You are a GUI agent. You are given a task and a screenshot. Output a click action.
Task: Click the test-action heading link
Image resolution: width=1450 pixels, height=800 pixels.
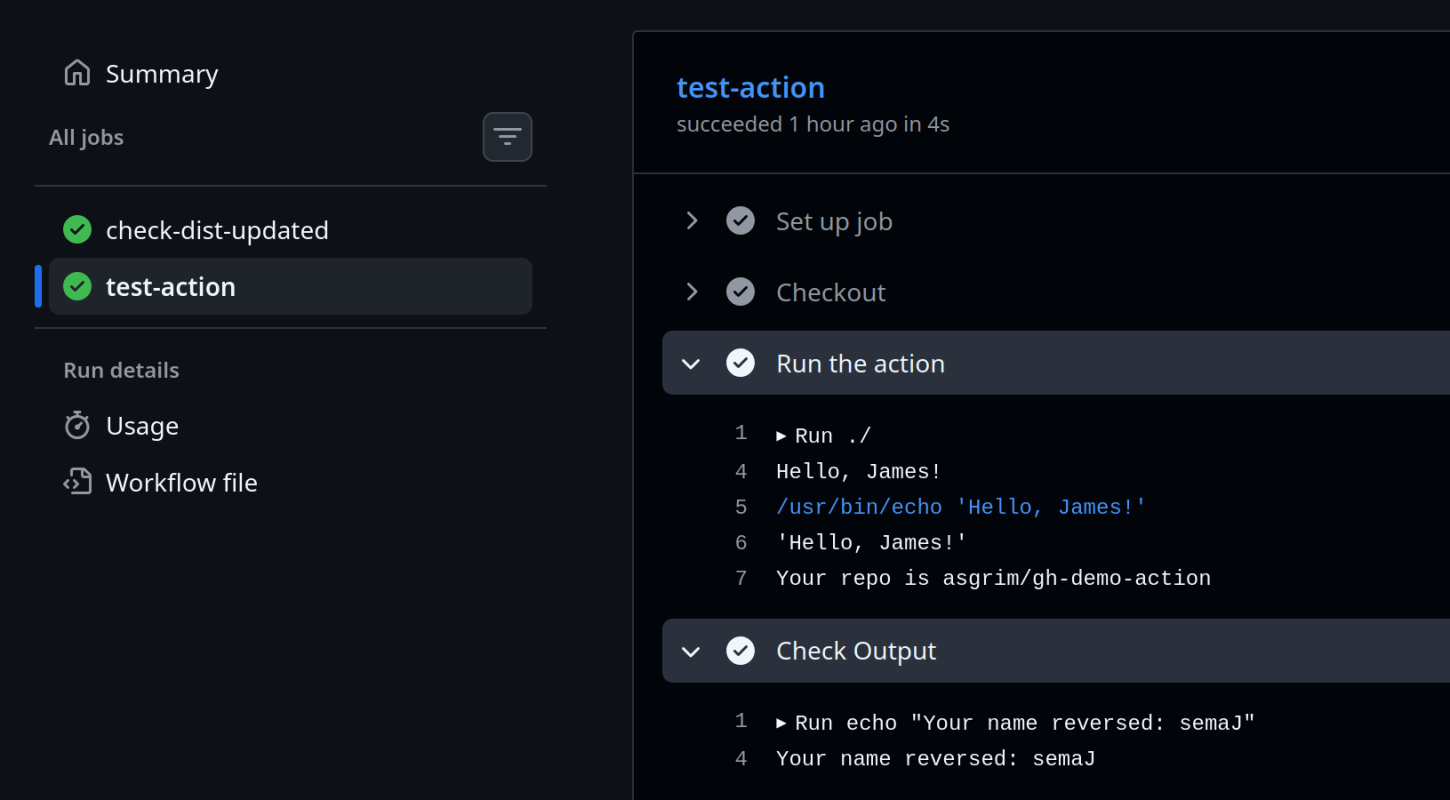click(x=750, y=87)
